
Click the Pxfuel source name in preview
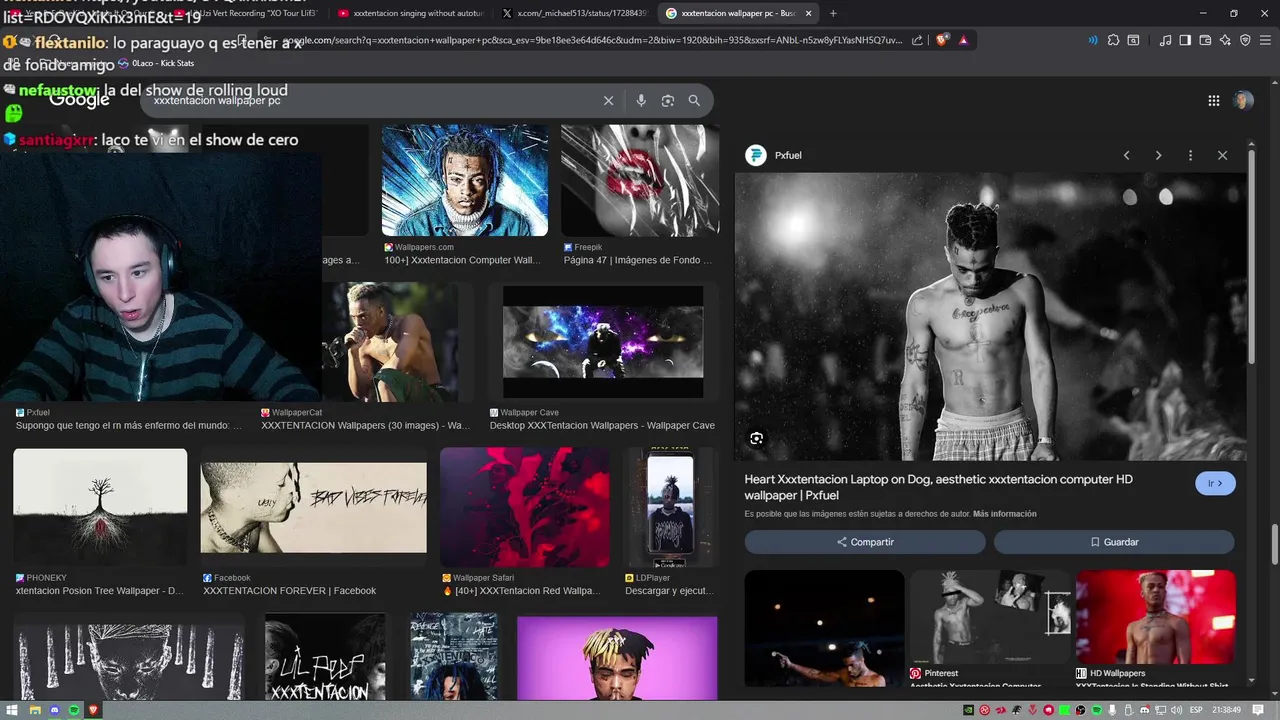point(788,155)
